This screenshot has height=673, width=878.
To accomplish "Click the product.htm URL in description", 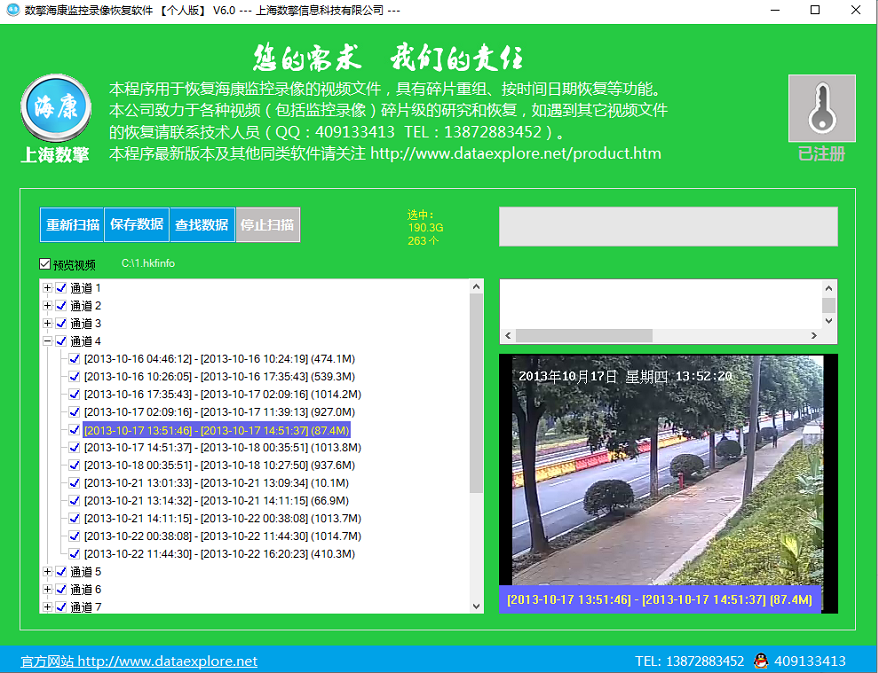I will point(516,153).
